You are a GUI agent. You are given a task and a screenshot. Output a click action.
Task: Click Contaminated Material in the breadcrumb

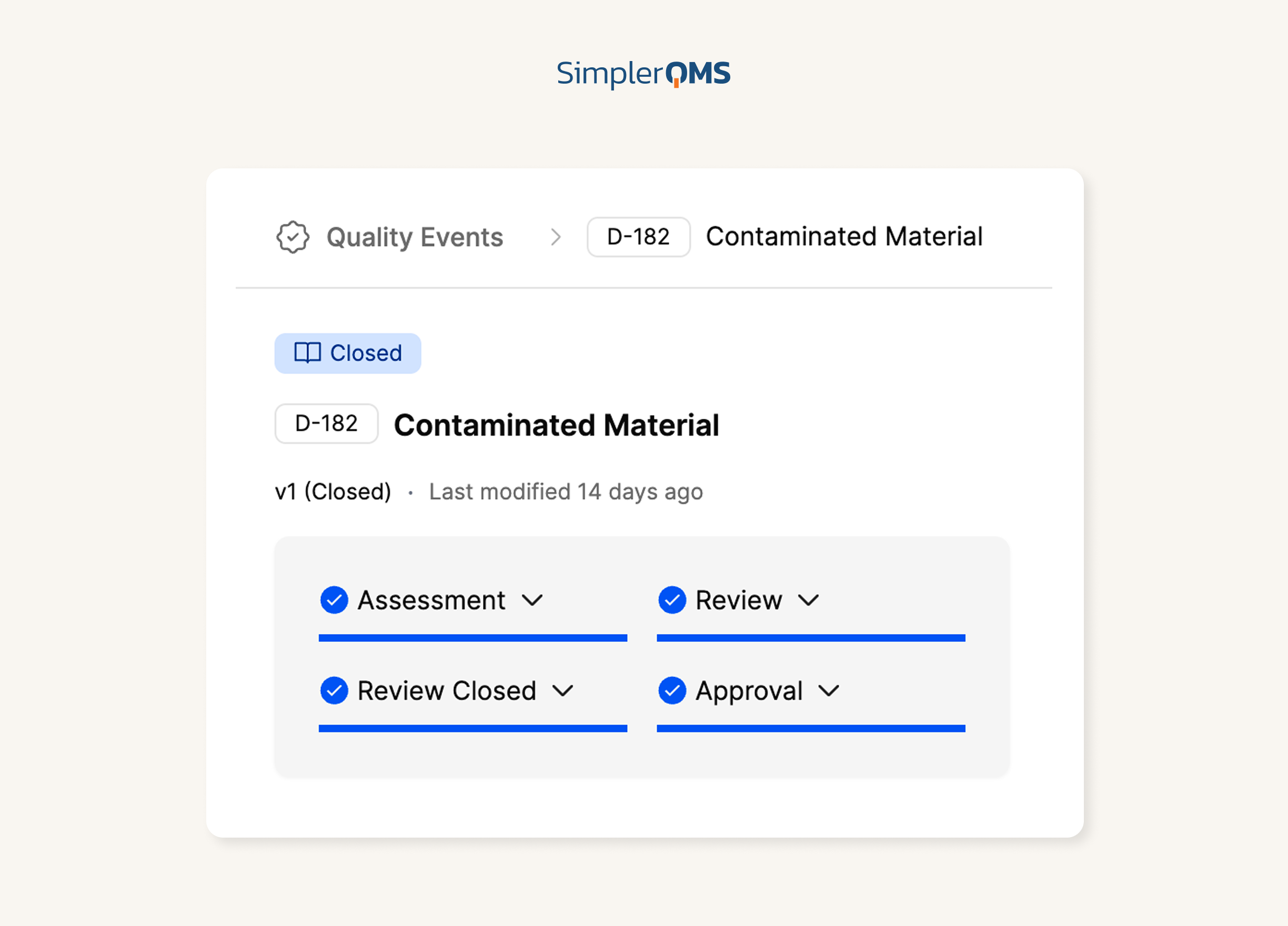[x=844, y=236]
